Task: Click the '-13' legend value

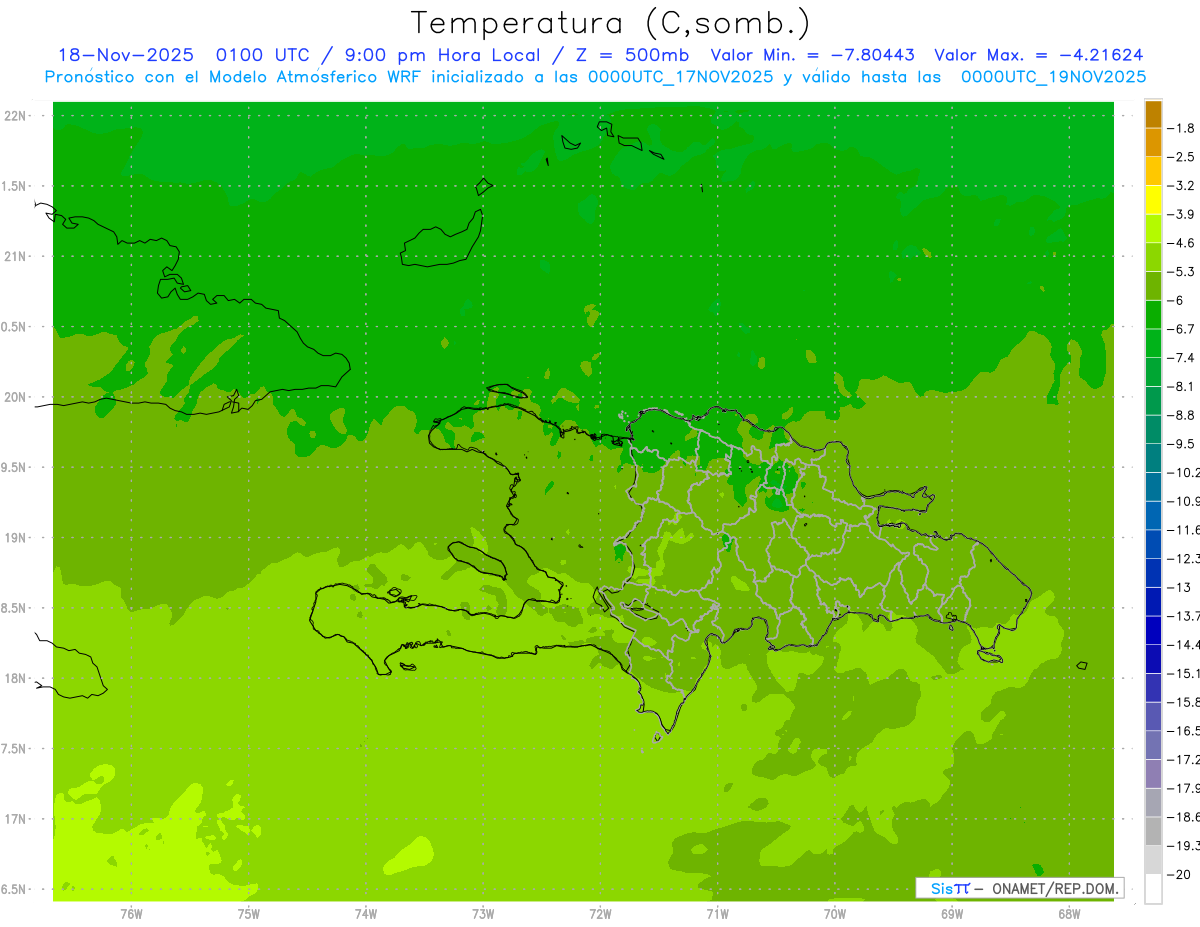Action: [x=1180, y=587]
